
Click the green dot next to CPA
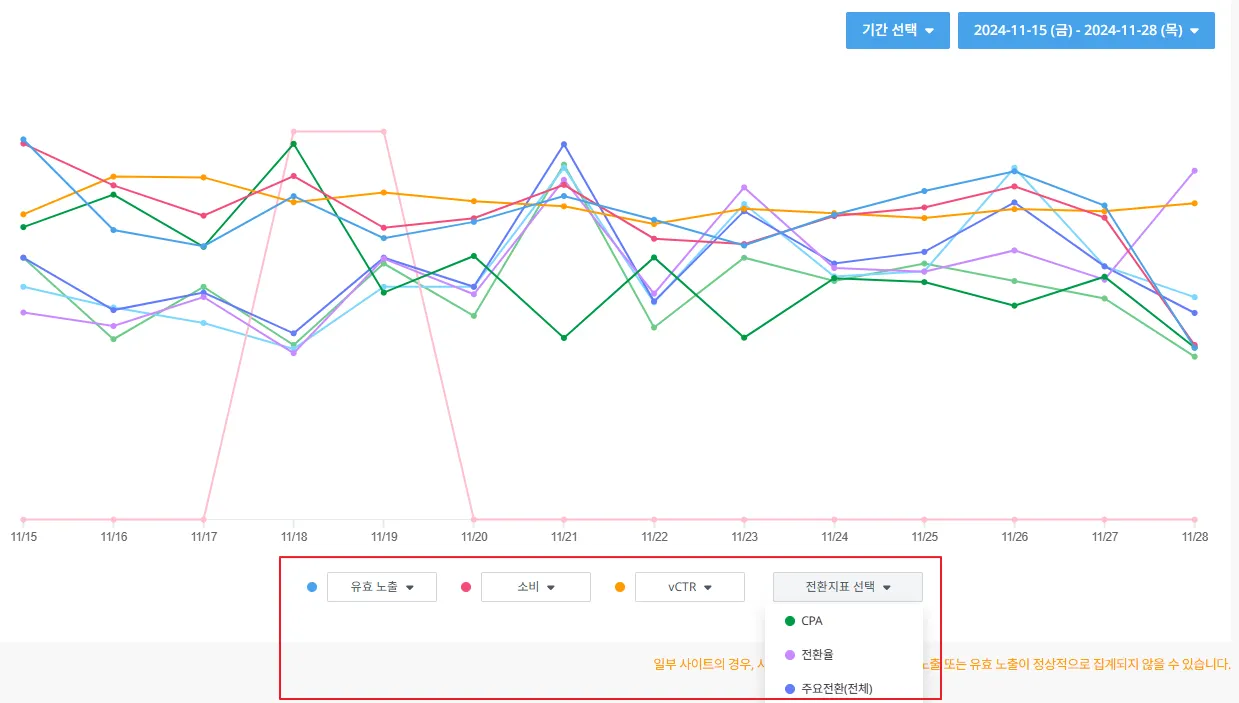click(x=790, y=621)
